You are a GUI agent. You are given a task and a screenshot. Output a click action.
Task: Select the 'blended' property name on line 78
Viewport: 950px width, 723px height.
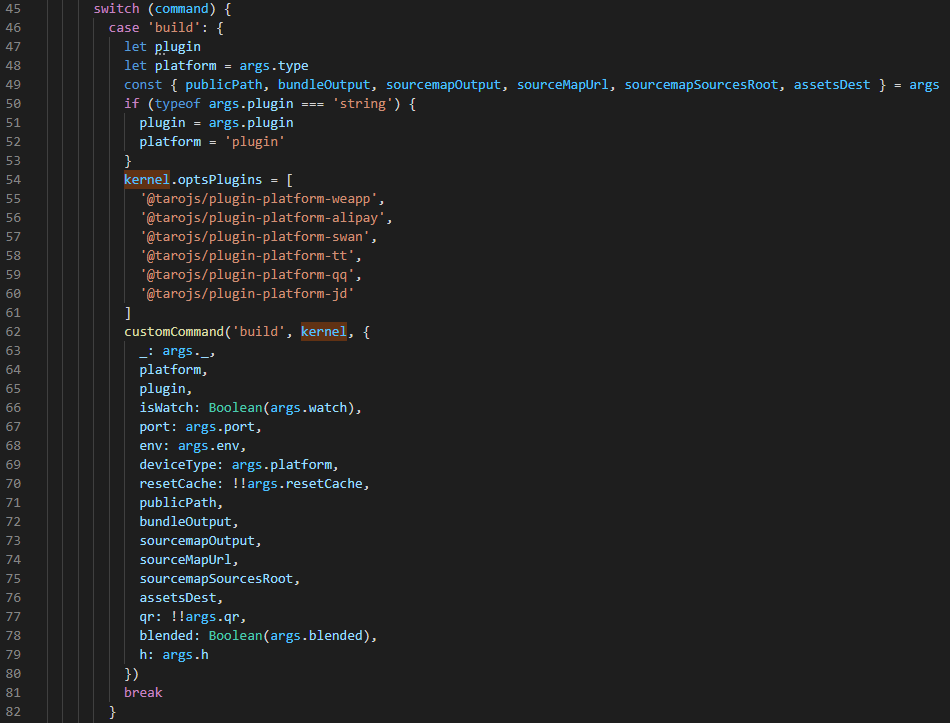[166, 636]
